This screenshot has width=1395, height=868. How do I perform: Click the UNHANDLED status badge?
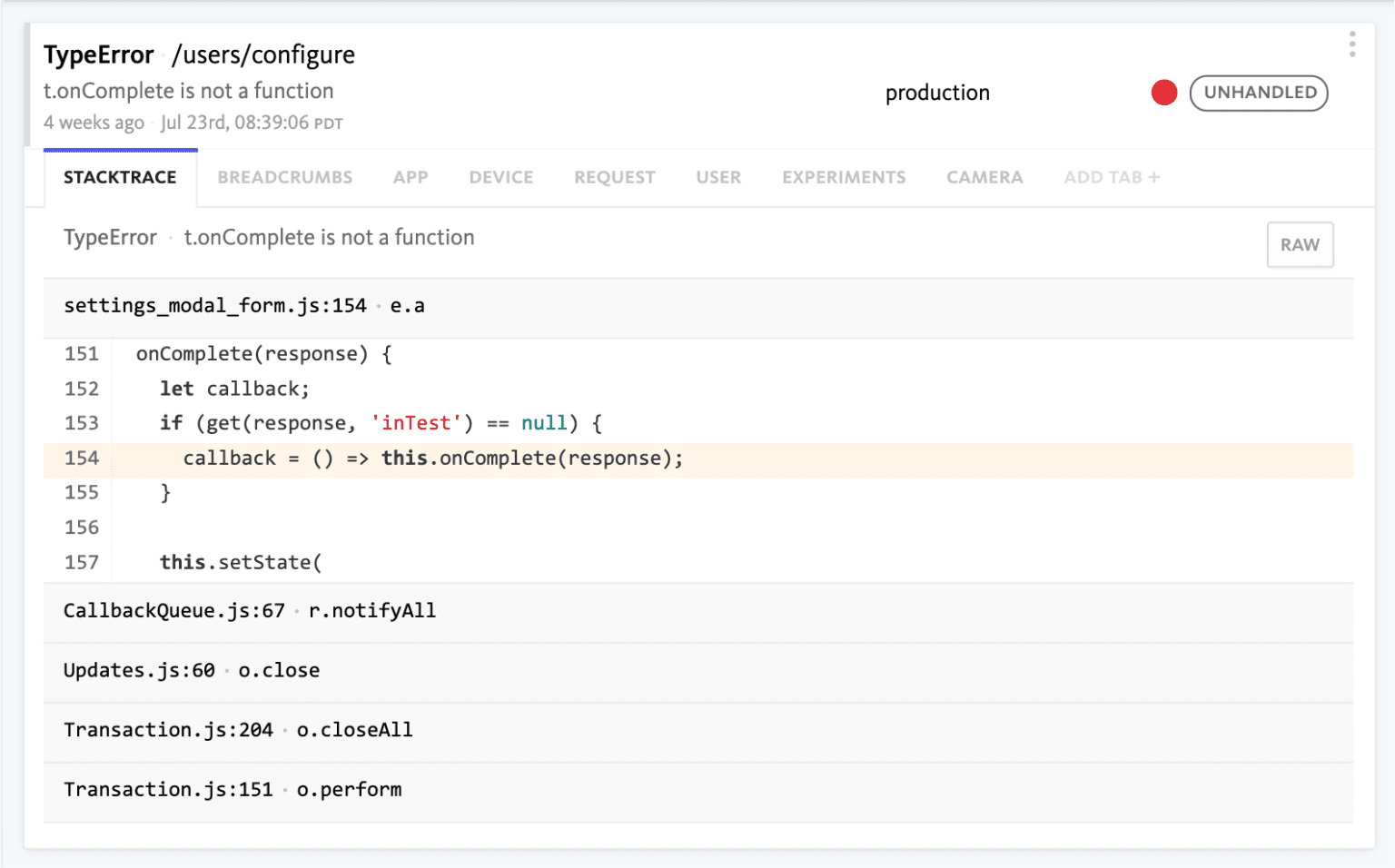tap(1259, 93)
